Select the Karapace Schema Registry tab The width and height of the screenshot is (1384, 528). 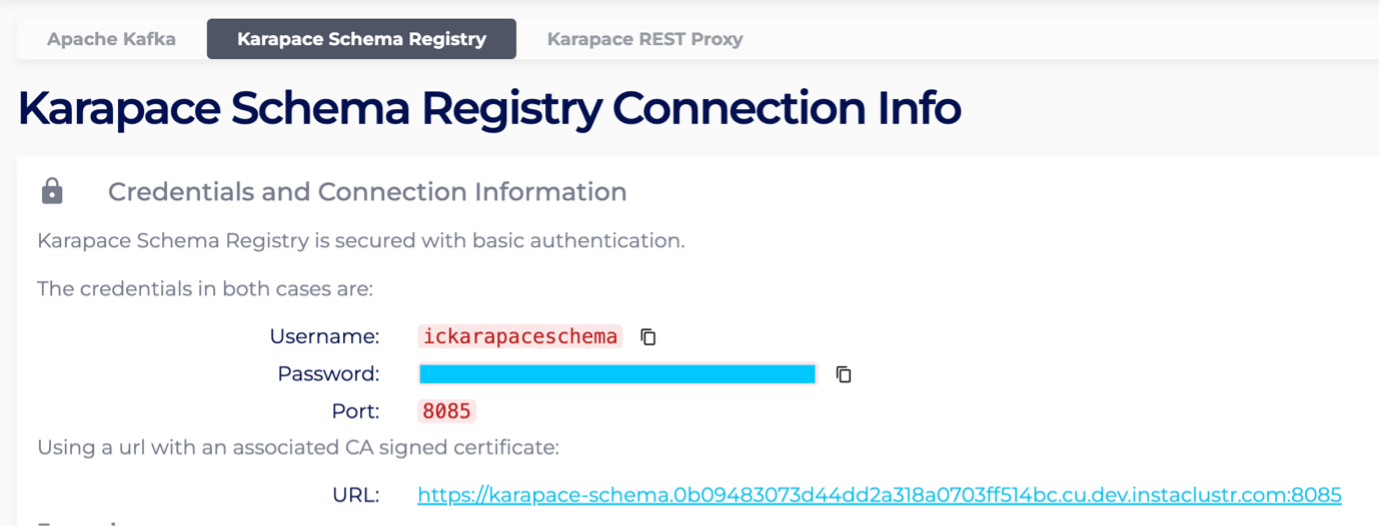(x=361, y=39)
